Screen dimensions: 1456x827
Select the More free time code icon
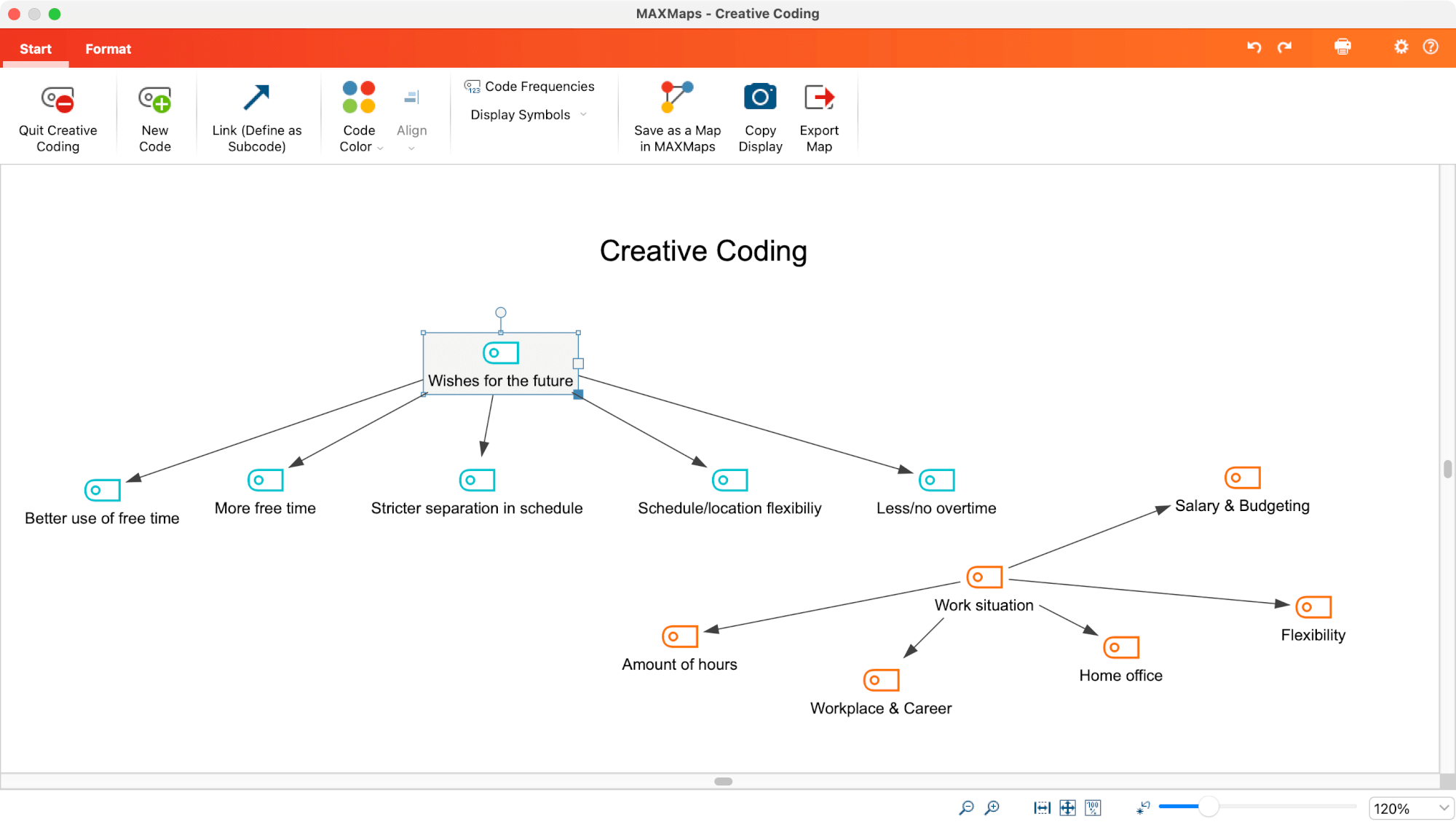coord(266,480)
